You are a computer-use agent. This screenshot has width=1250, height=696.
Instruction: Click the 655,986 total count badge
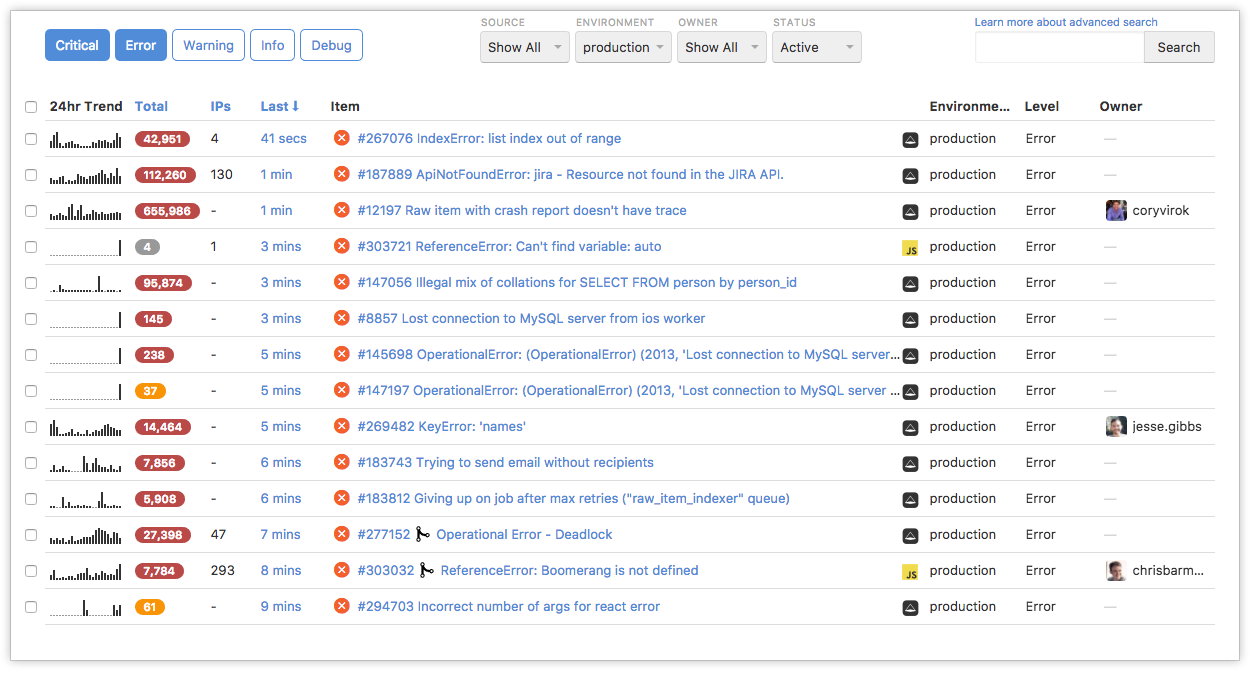coord(167,211)
